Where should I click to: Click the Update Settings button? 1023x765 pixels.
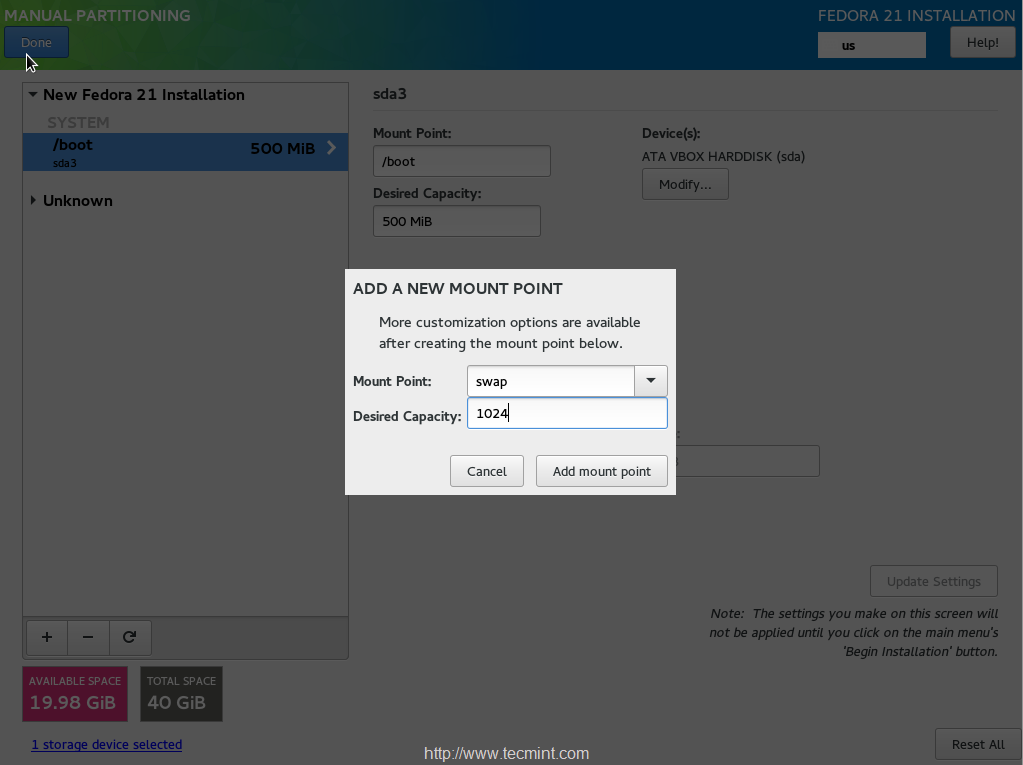(x=934, y=581)
